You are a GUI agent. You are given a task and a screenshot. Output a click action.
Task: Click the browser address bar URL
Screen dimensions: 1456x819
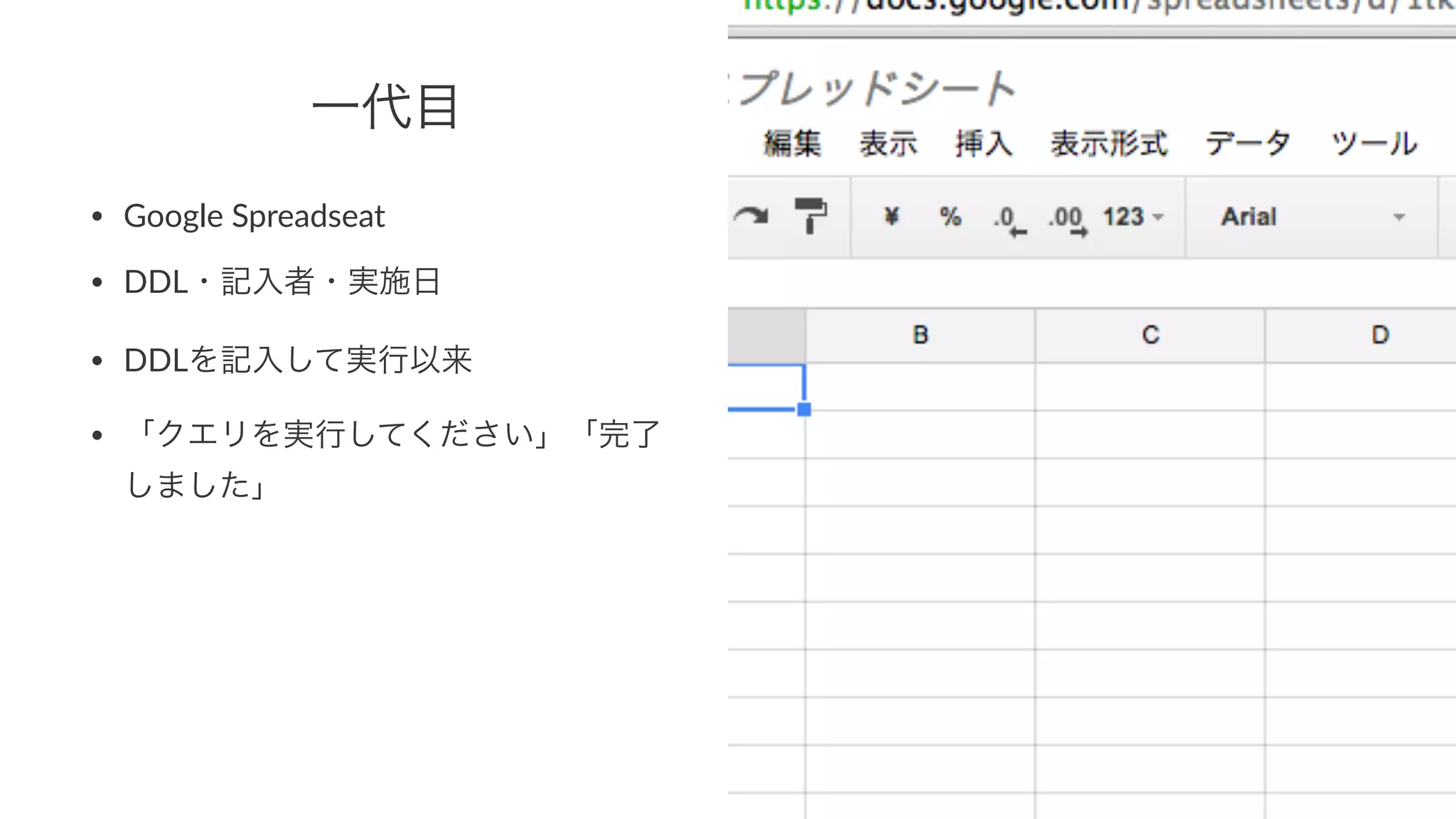(x=1098, y=6)
